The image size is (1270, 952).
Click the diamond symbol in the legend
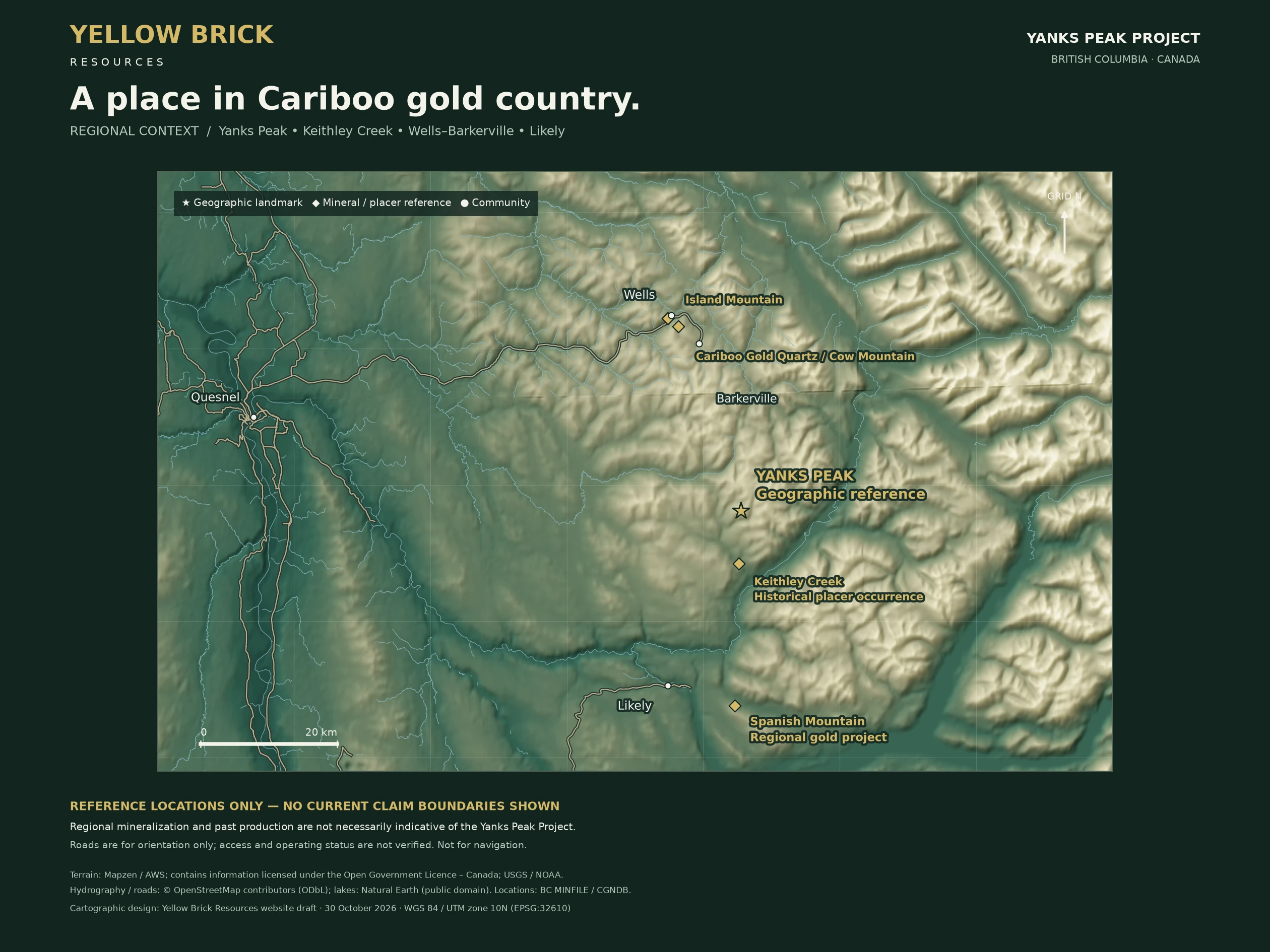316,203
